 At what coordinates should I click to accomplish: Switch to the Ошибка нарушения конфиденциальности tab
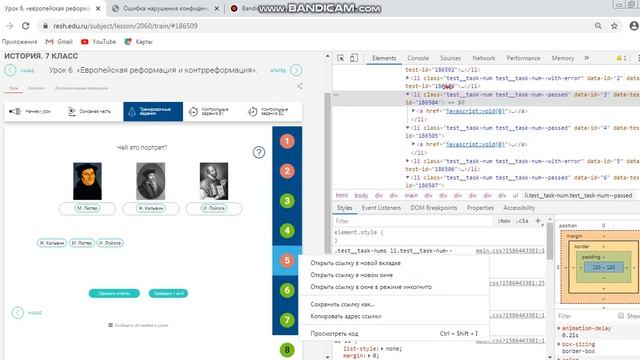point(165,8)
